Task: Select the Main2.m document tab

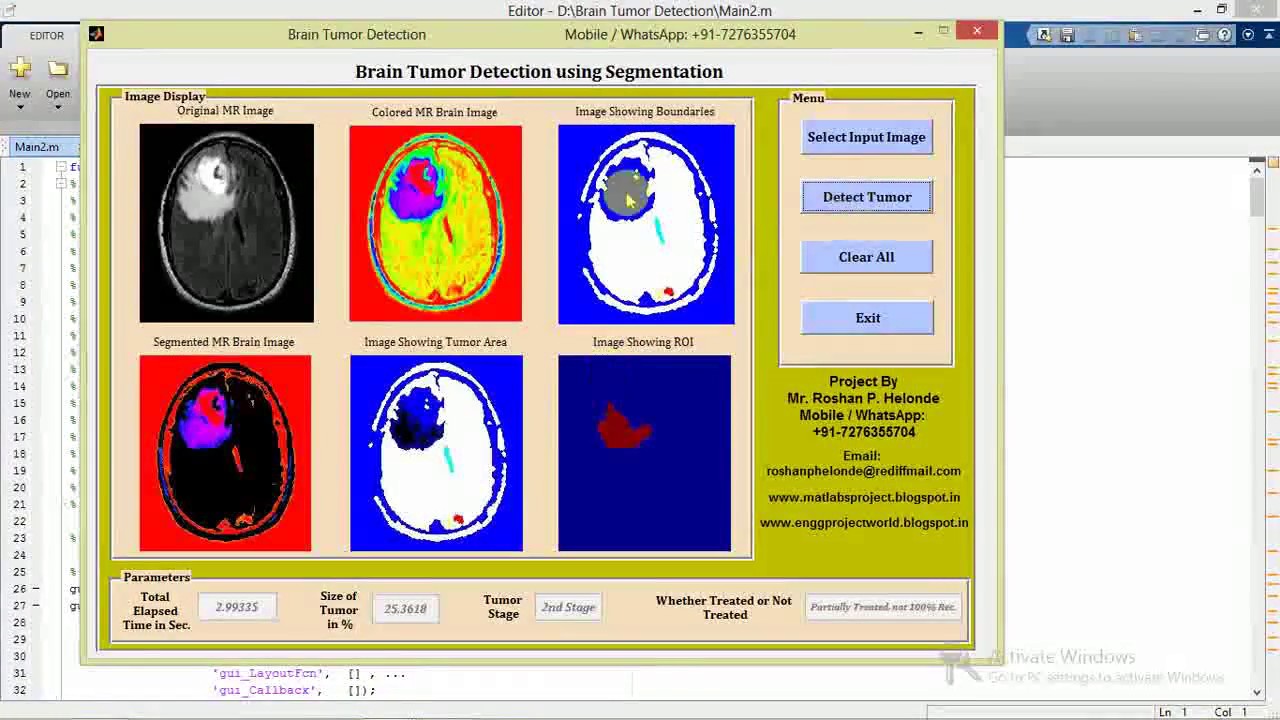Action: click(37, 147)
